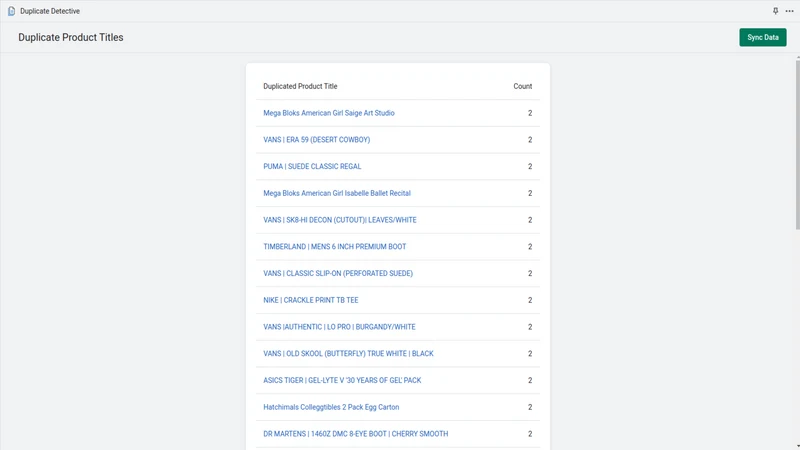Click the Sync Data button
Screen dimensions: 800x450
[763, 37]
